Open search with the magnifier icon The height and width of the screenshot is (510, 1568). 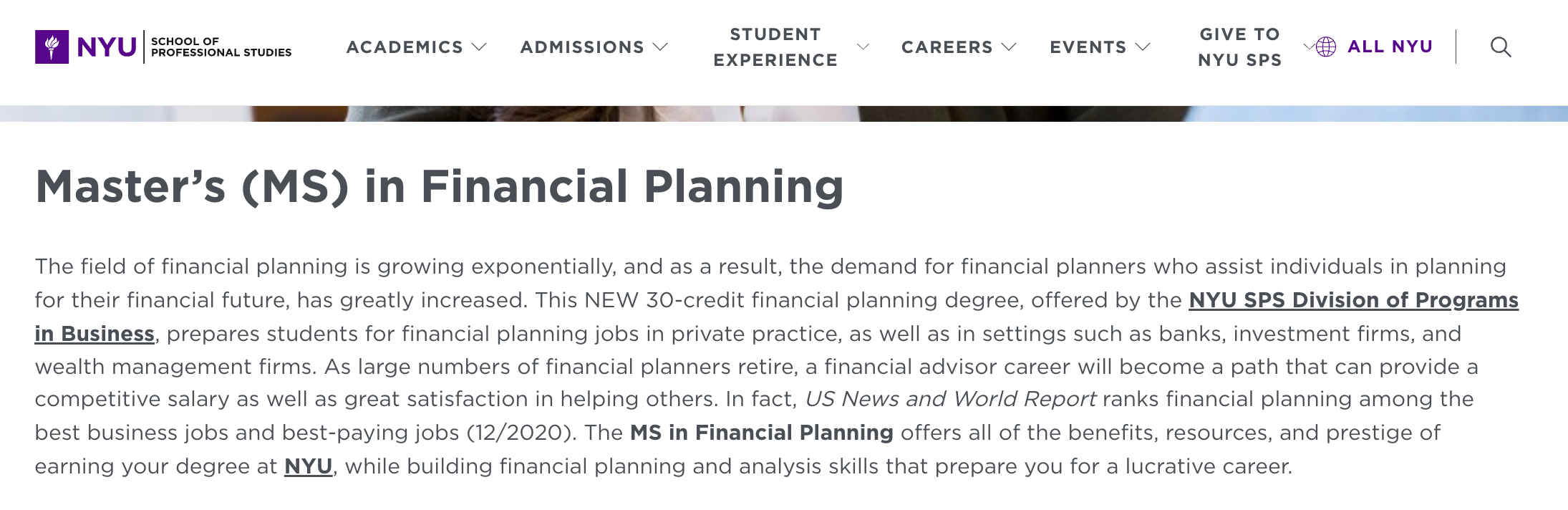[1501, 47]
